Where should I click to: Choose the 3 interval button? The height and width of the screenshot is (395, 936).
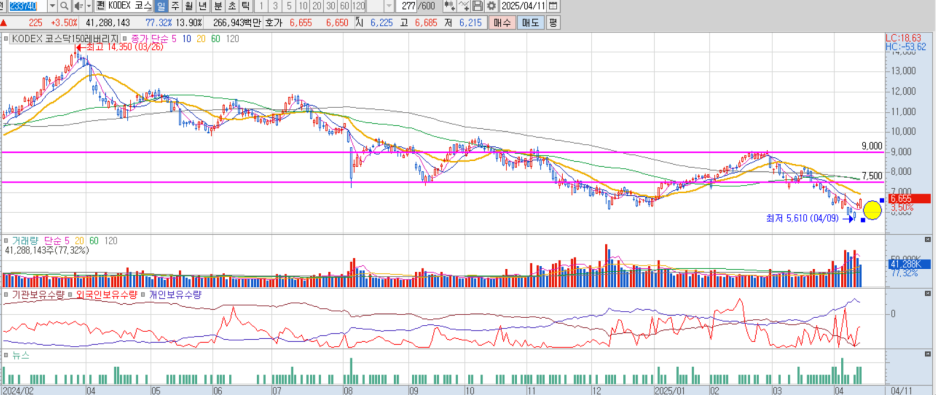tap(275, 7)
